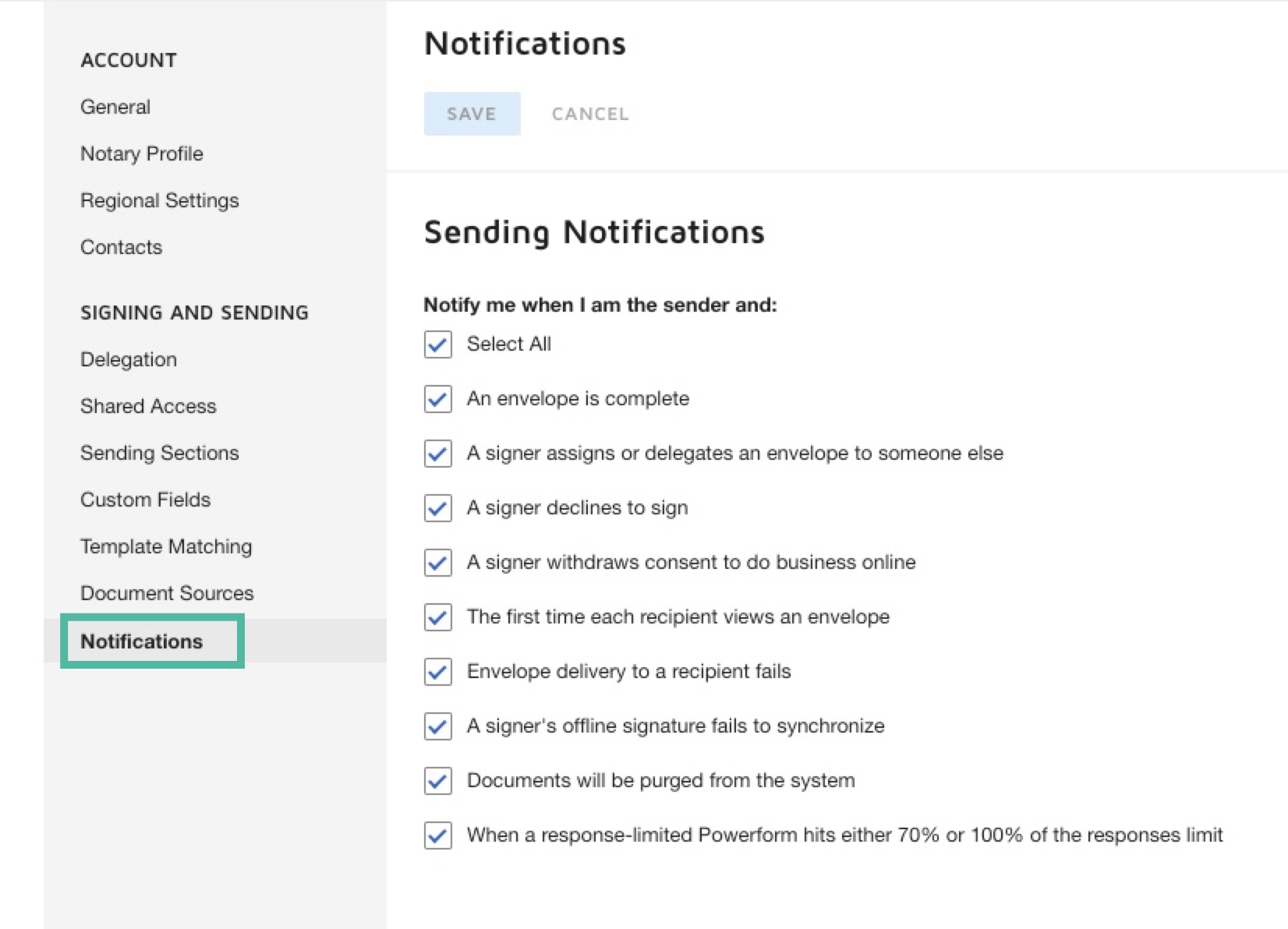The height and width of the screenshot is (929, 1288).
Task: Toggle the Select All checkbox
Action: click(x=438, y=344)
